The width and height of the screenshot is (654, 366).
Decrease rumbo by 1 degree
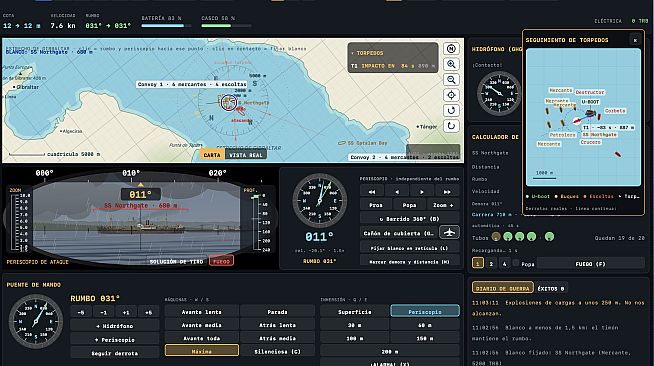(x=104, y=312)
